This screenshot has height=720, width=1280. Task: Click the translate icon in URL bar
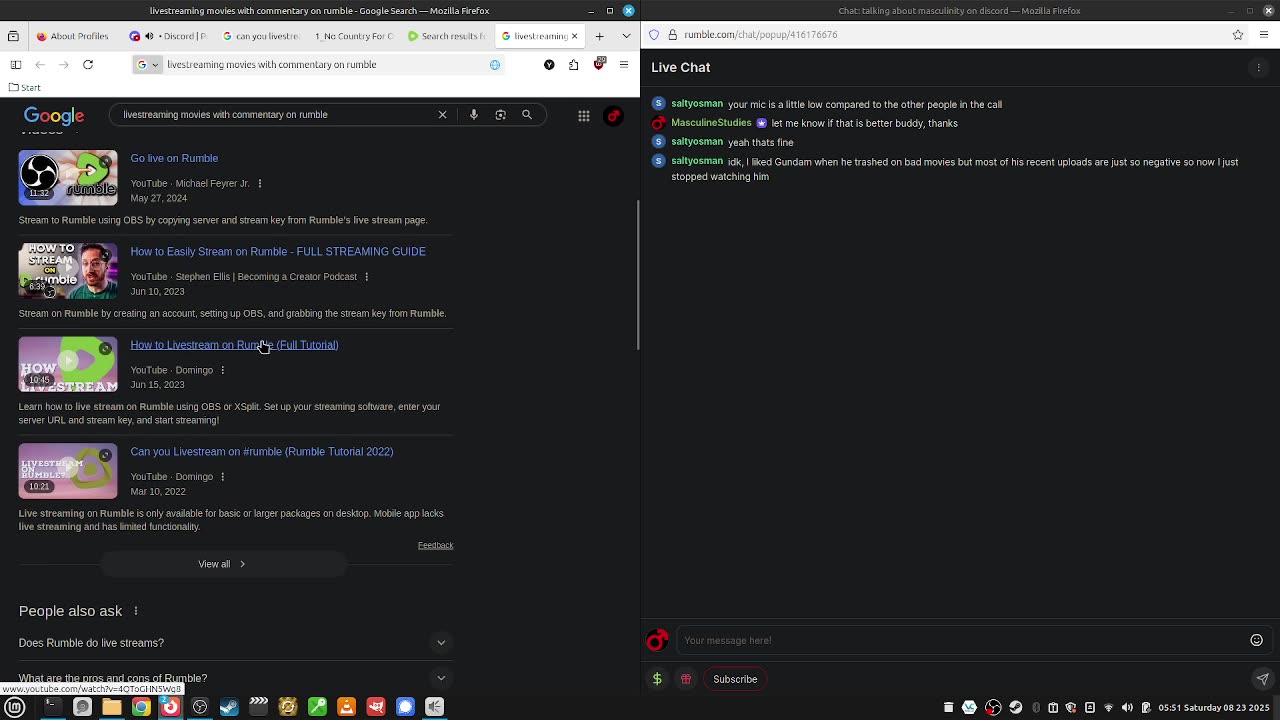495,65
